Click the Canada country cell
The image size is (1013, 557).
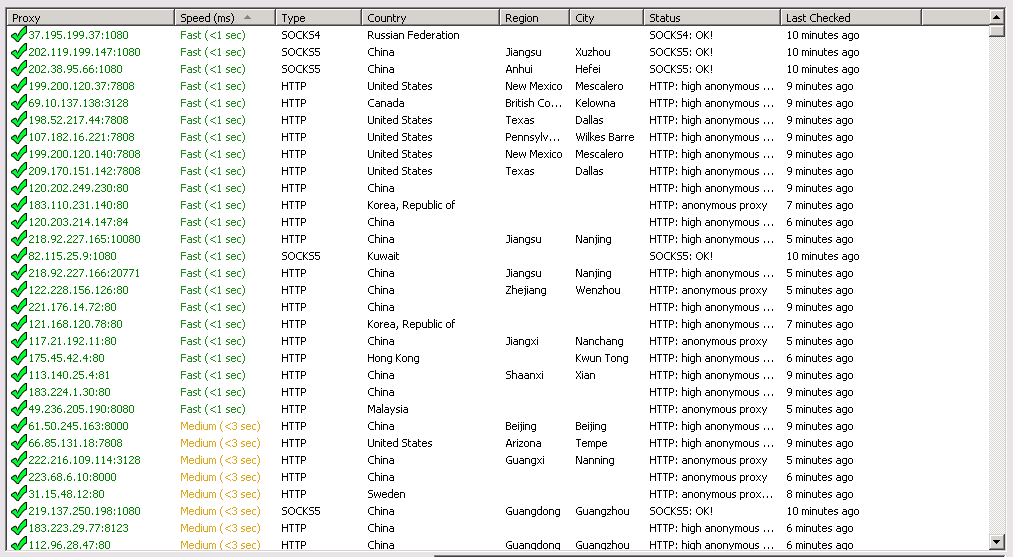(x=386, y=103)
